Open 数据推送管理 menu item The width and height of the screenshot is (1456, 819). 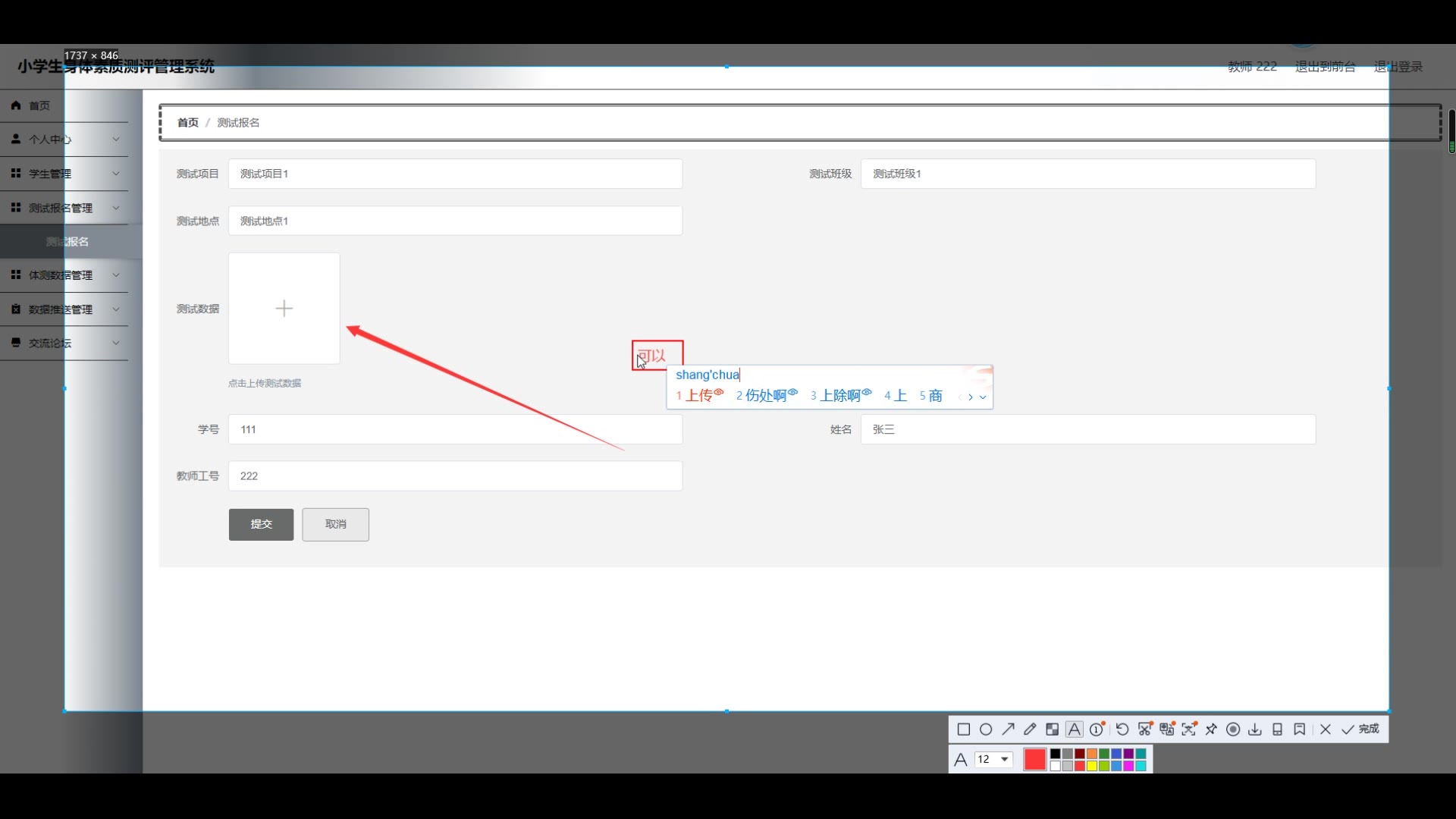61,309
